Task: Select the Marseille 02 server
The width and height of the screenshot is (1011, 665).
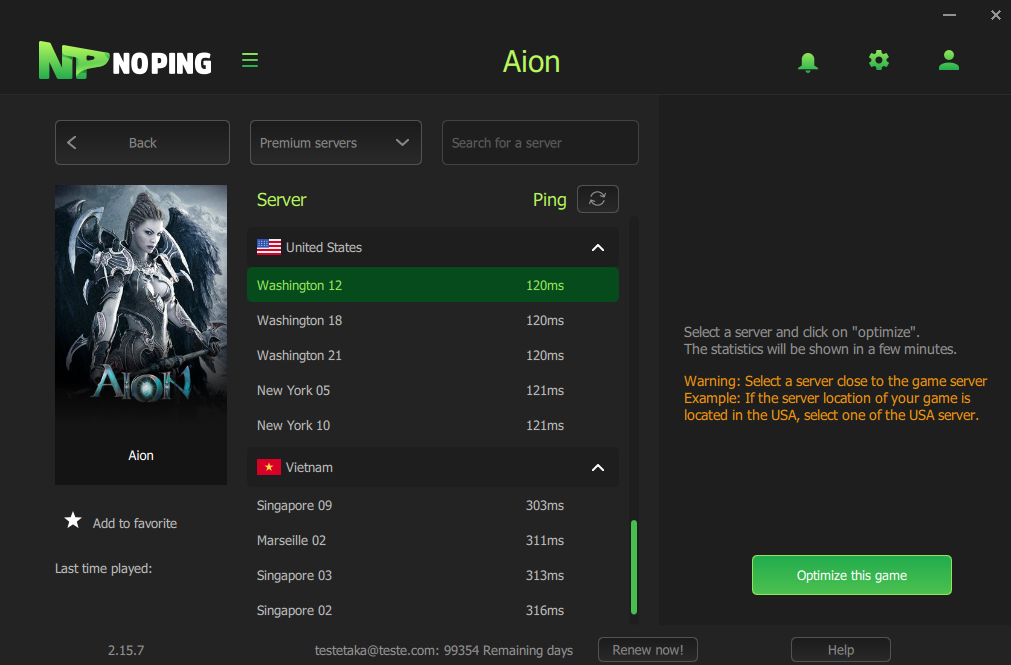Action: [x=433, y=541]
